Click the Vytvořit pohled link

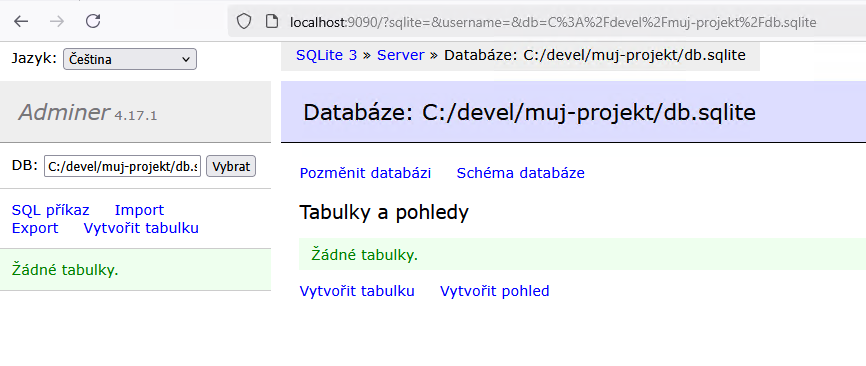(x=494, y=291)
